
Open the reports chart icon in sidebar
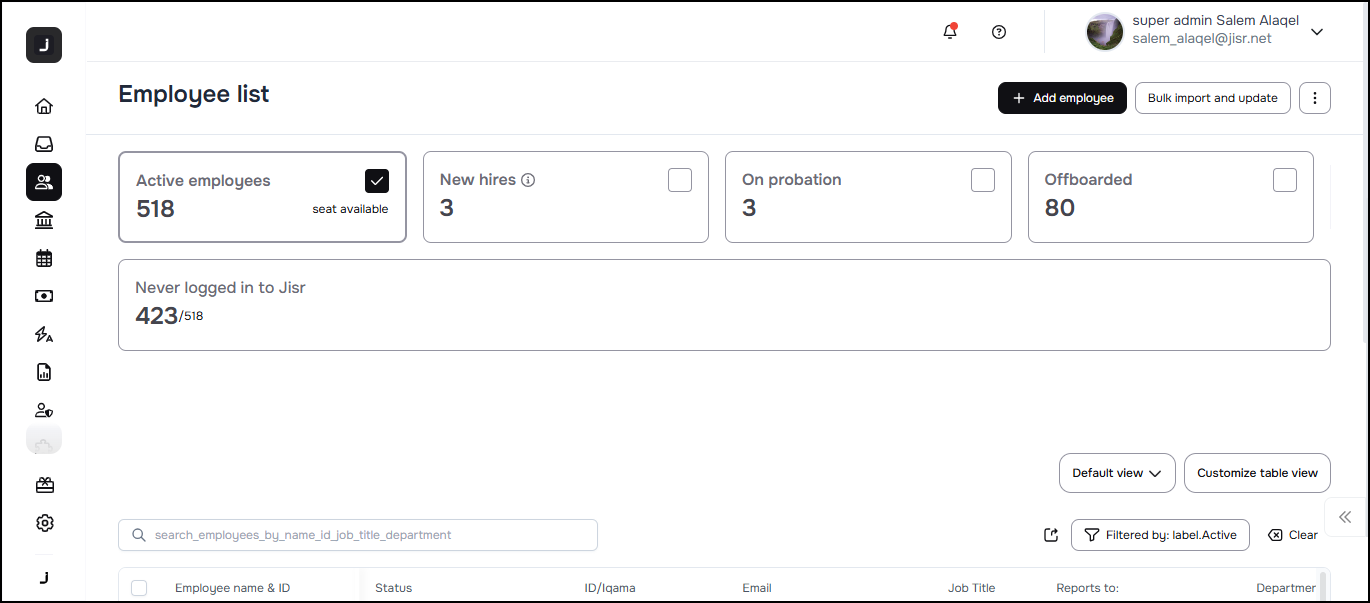[44, 372]
